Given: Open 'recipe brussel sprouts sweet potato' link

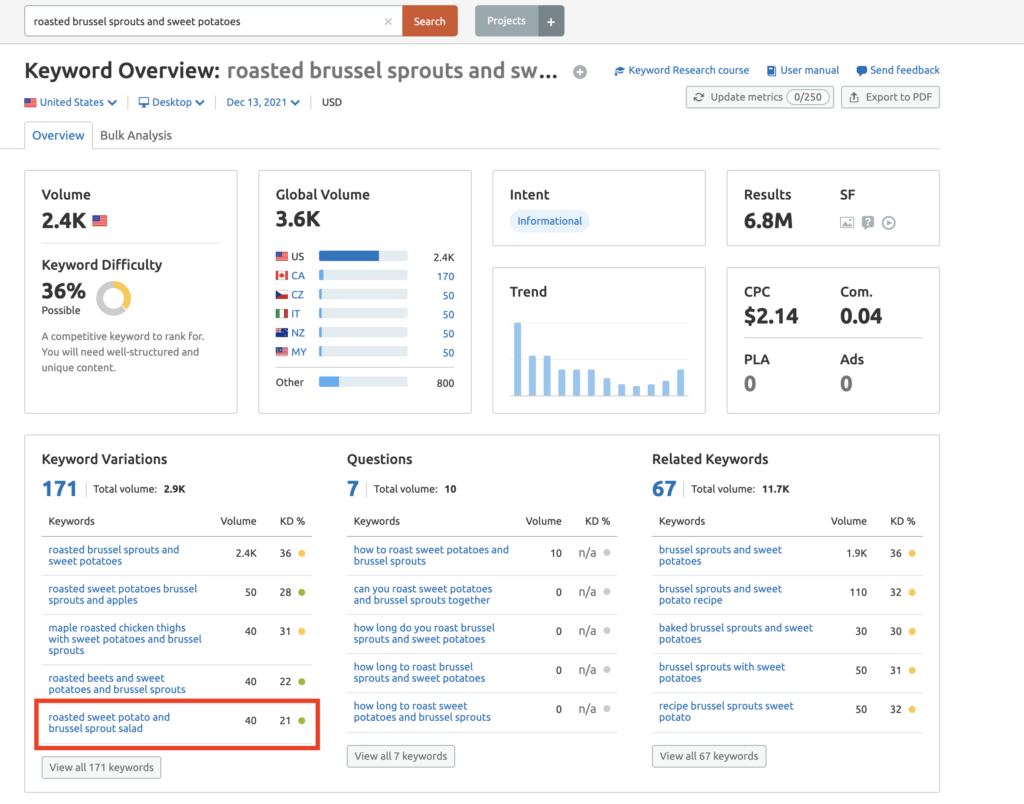Looking at the screenshot, I should pos(726,711).
